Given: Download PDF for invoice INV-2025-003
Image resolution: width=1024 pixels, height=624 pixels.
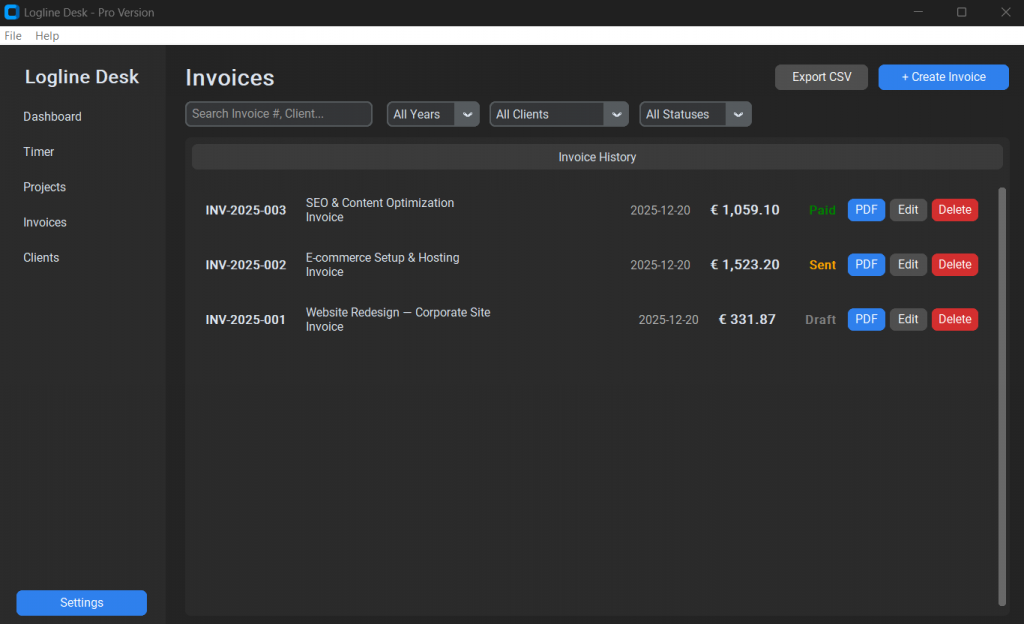Looking at the screenshot, I should pos(866,210).
